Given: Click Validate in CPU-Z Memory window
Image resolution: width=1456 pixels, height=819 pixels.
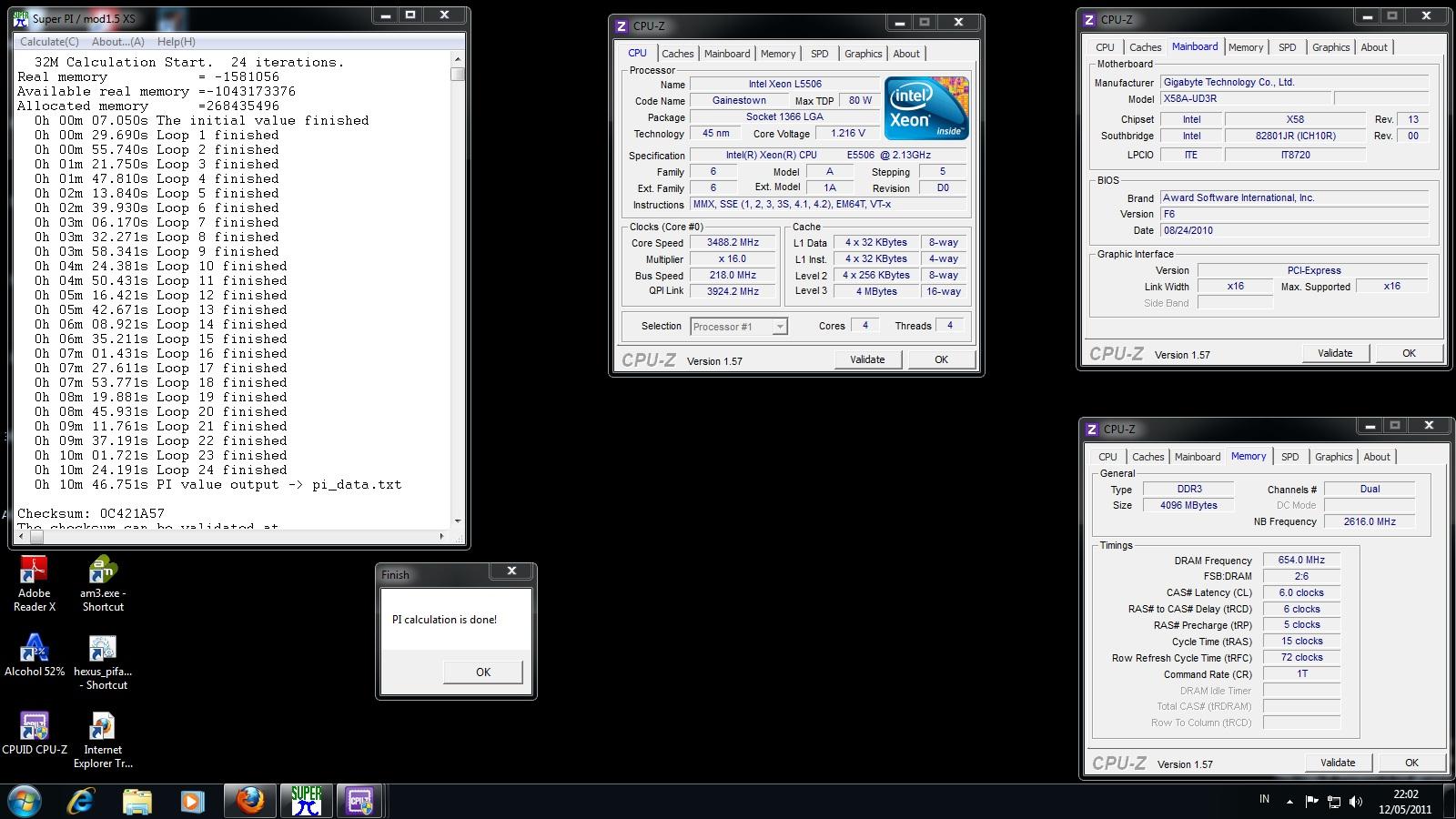Looking at the screenshot, I should click(1338, 763).
